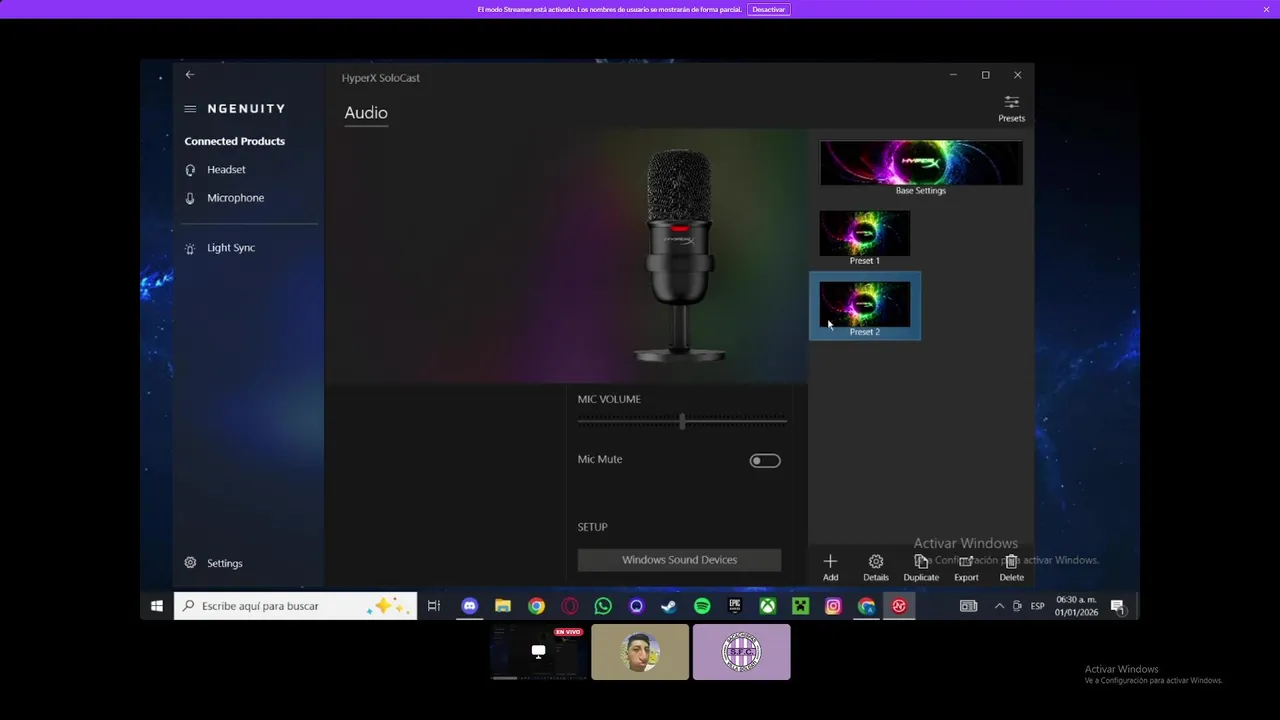The image size is (1280, 720).
Task: Switch to the Audio tab
Action: coord(366,113)
